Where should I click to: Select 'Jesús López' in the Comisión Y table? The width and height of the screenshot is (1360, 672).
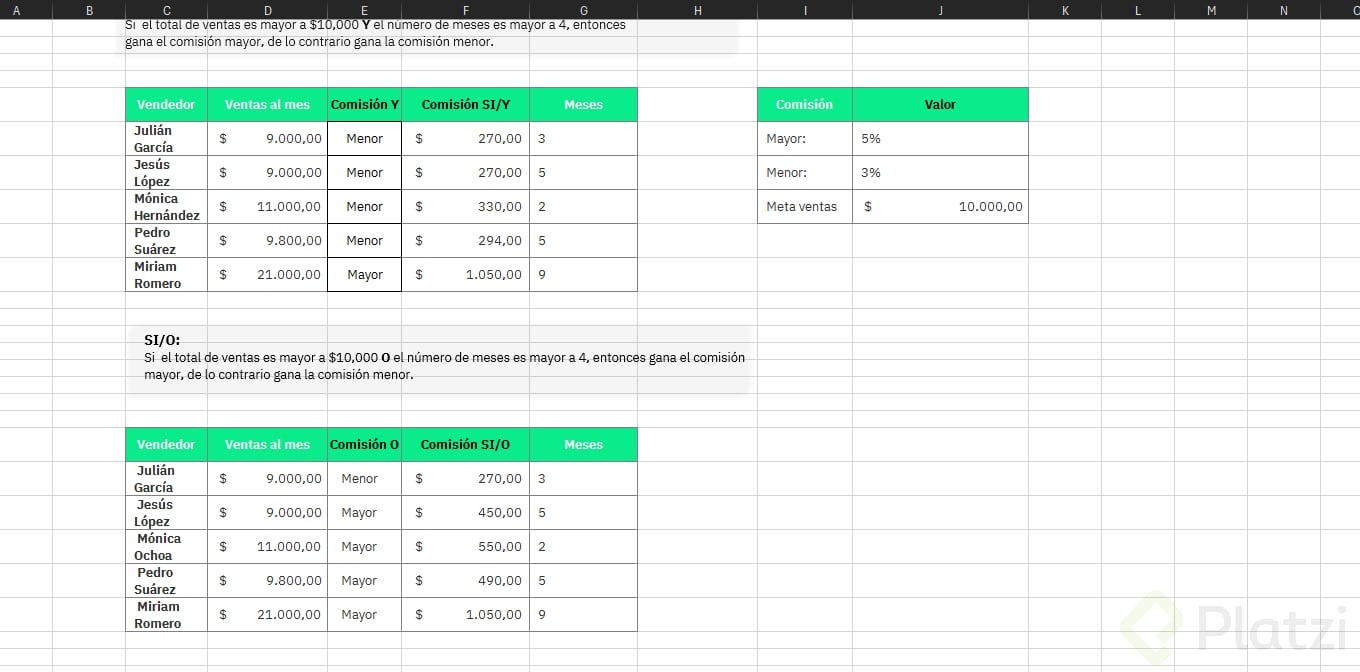pyautogui.click(x=166, y=173)
